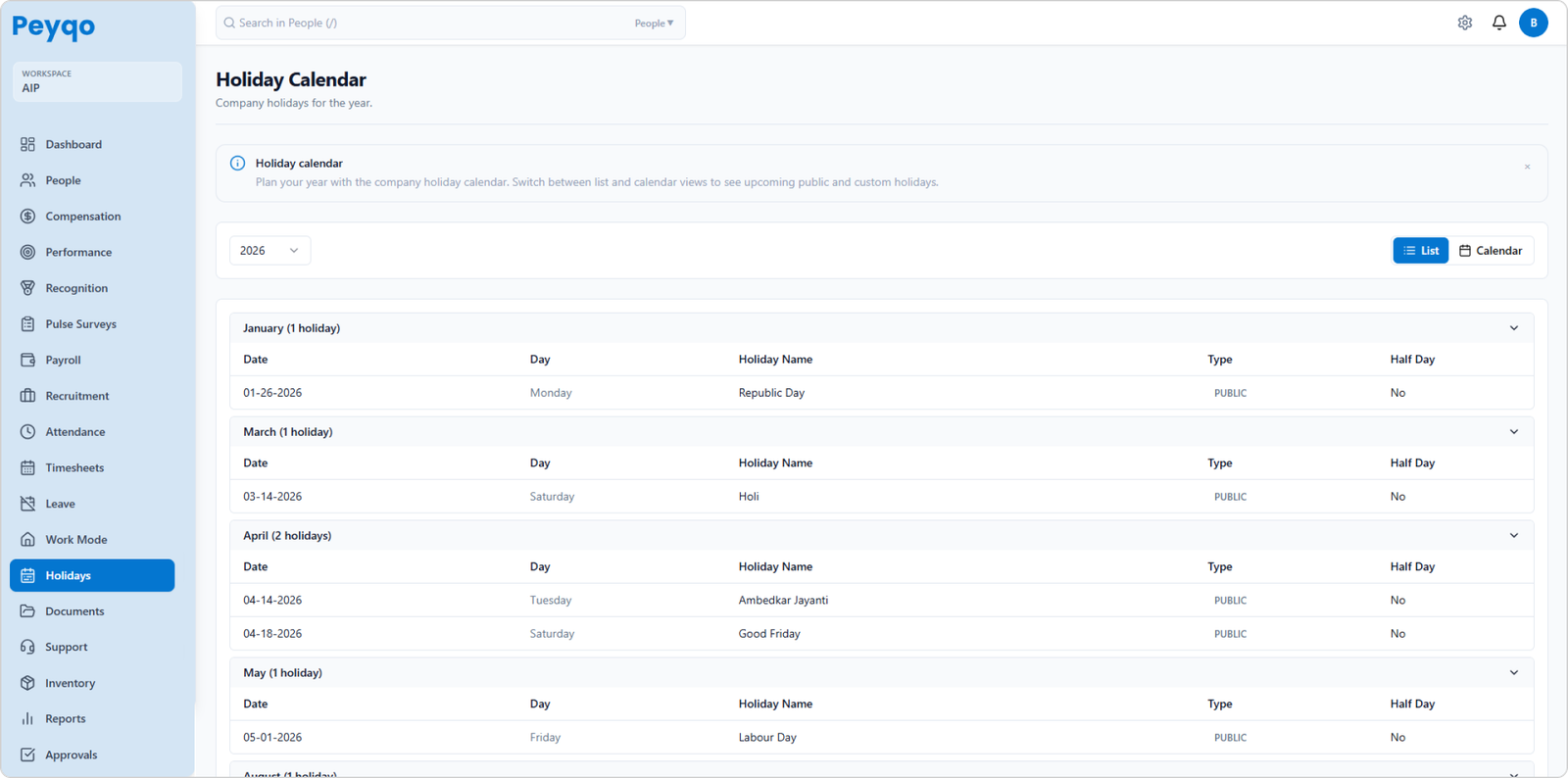Open the Leave menu item

(92, 504)
